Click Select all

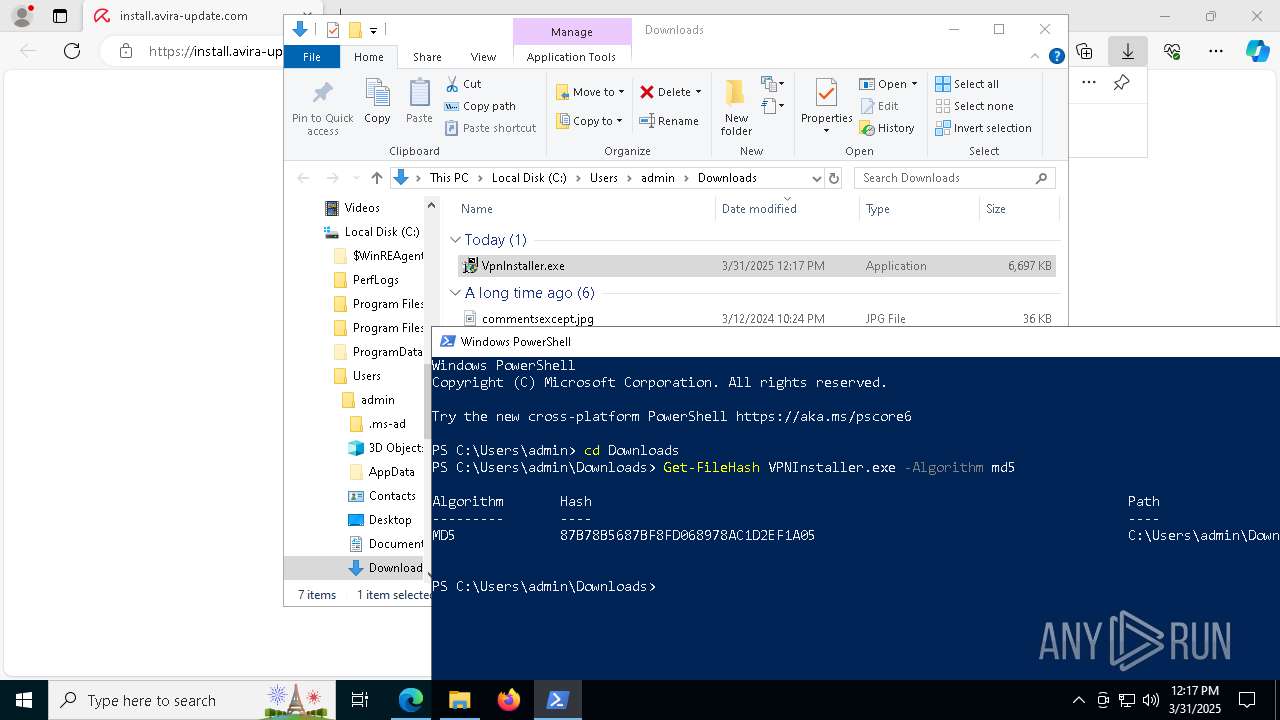point(967,84)
